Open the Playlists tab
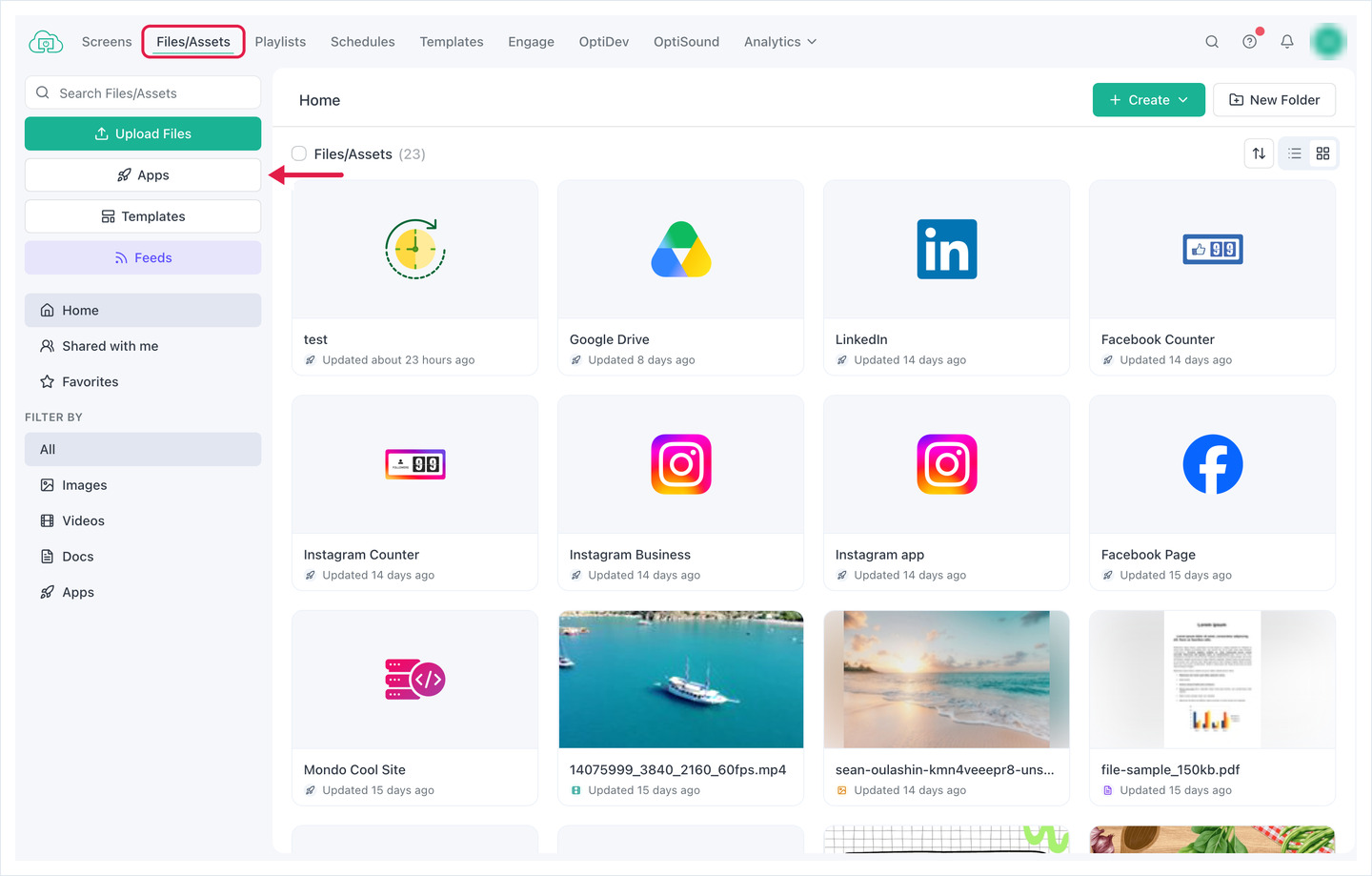Image resolution: width=1372 pixels, height=876 pixels. click(280, 42)
